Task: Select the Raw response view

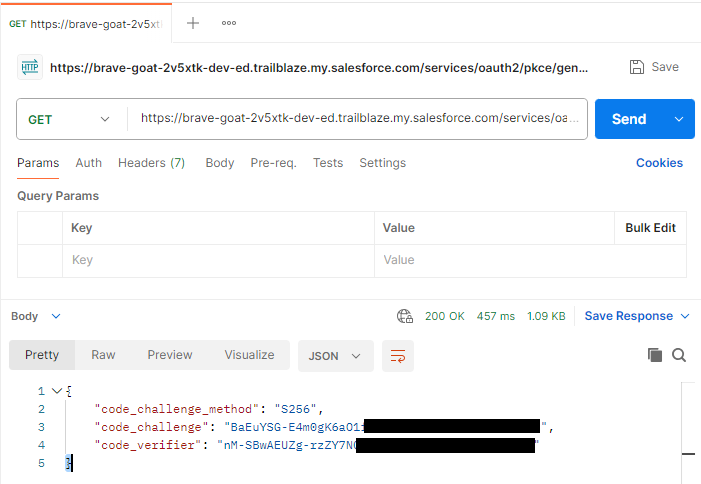Action: (x=103, y=355)
